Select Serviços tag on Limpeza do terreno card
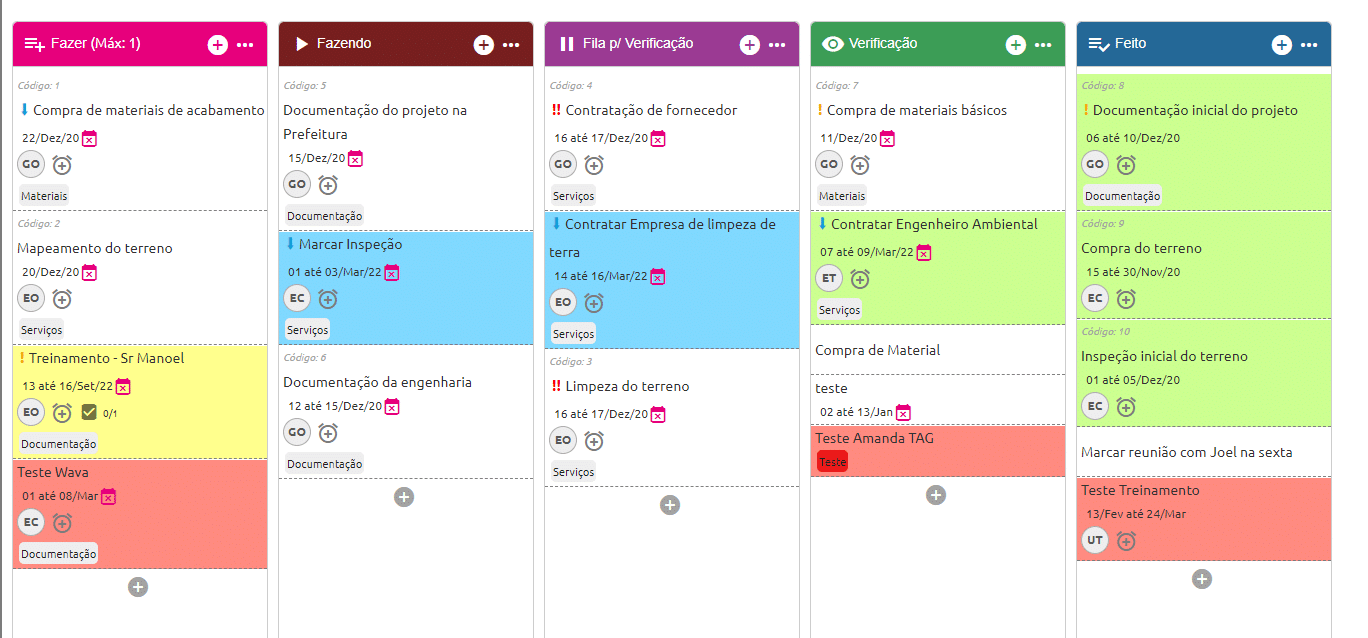Image resolution: width=1368 pixels, height=638 pixels. tap(573, 472)
